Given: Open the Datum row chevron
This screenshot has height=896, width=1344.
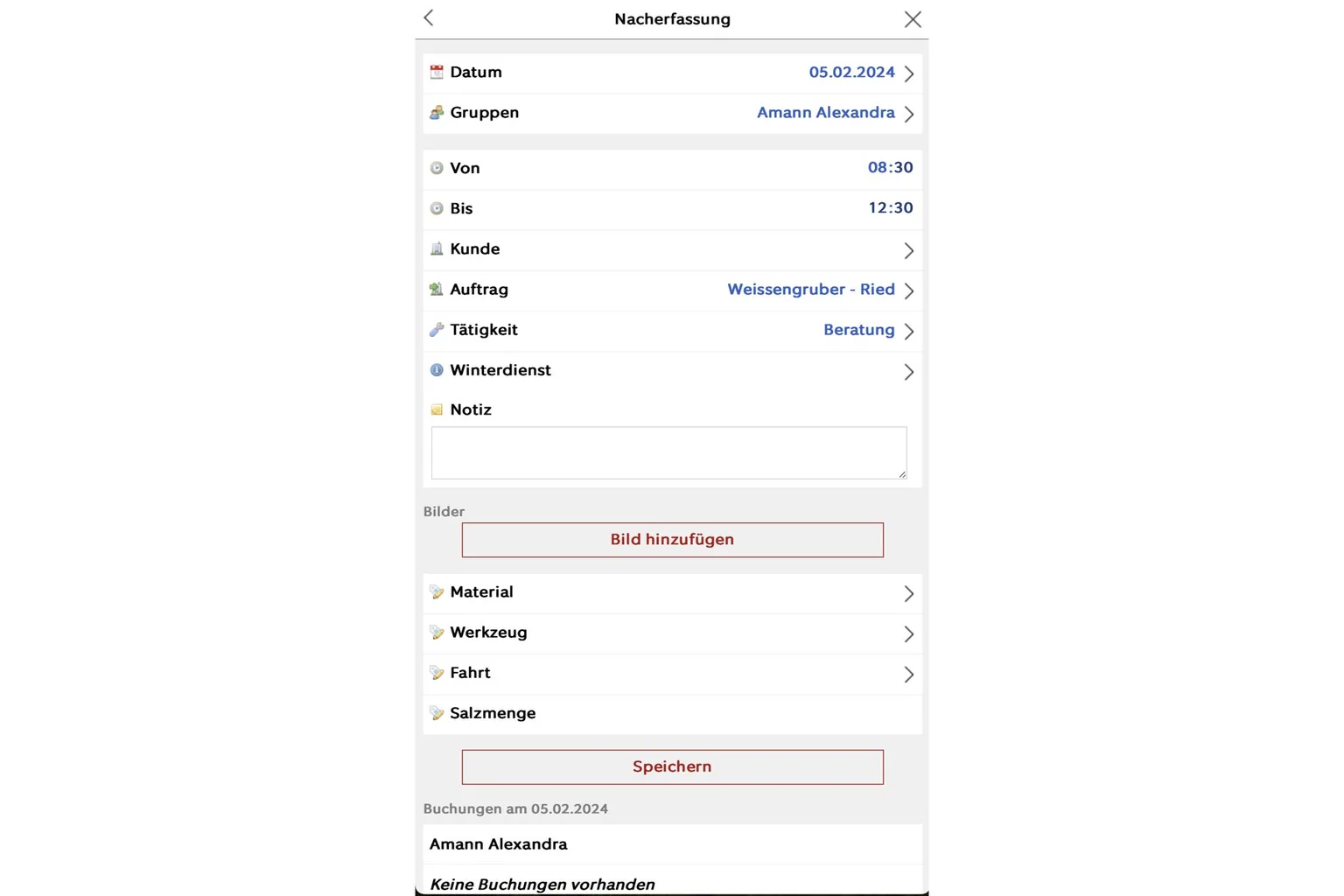Looking at the screenshot, I should pyautogui.click(x=909, y=73).
